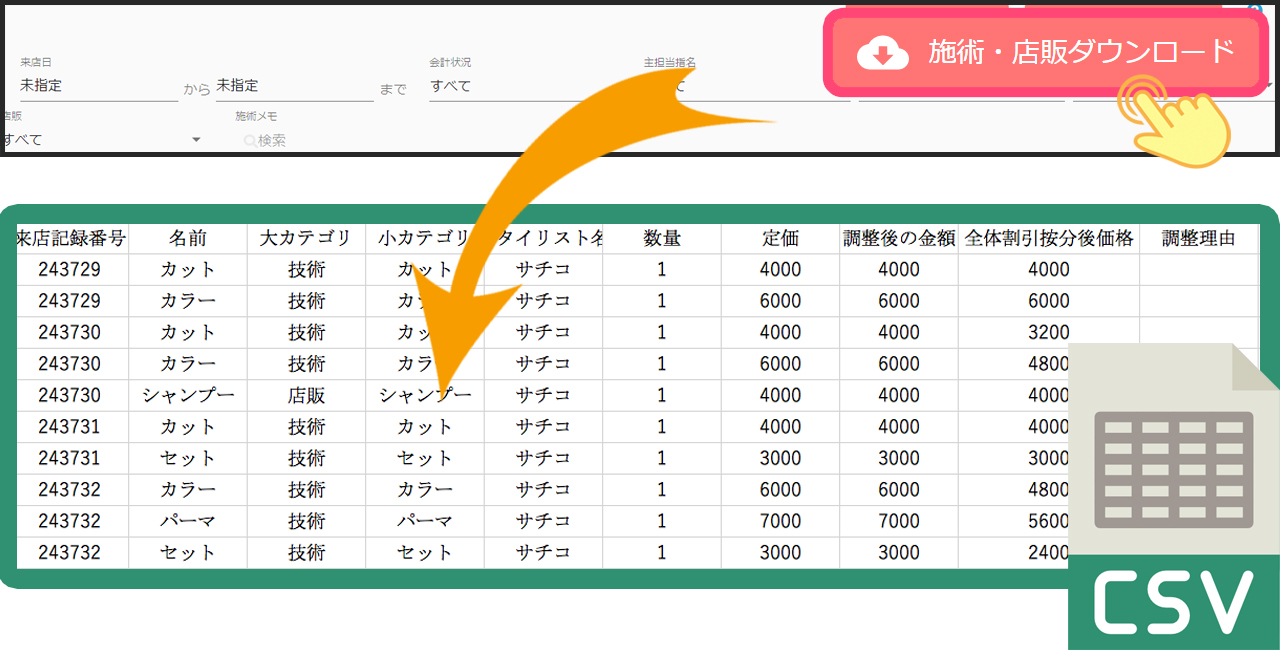Click the 店販 category cell in シャンプー row
This screenshot has height=650, width=1280.
tap(305, 395)
